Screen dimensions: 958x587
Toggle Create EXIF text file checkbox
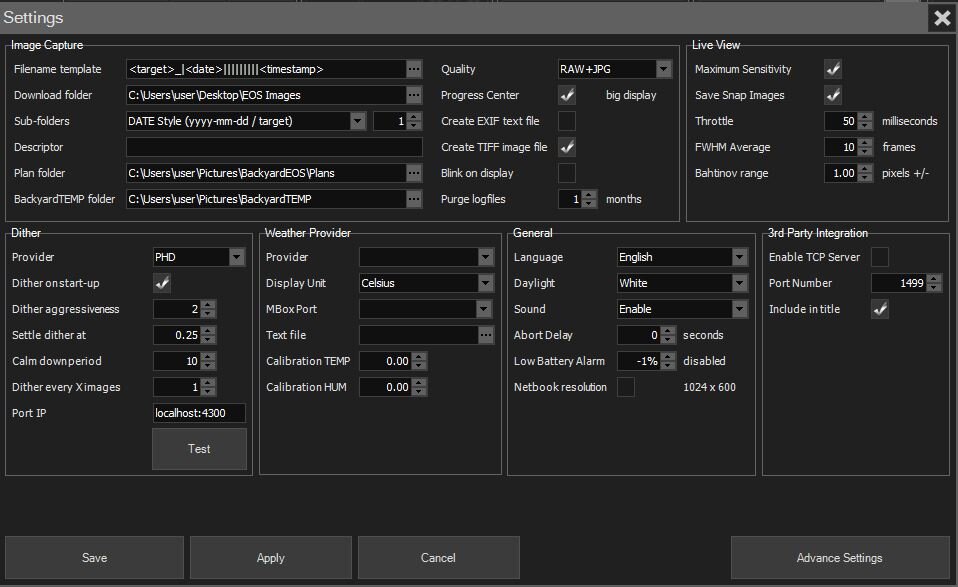tap(567, 121)
